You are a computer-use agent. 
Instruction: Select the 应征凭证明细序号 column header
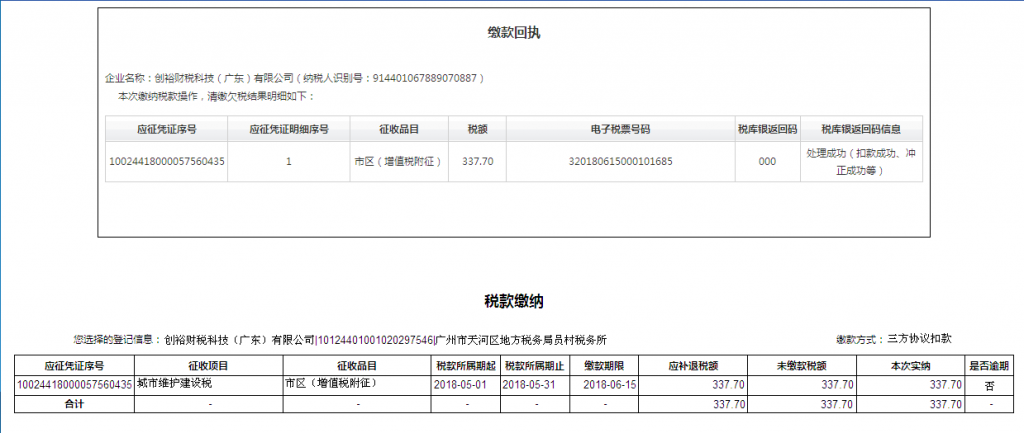[x=288, y=129]
